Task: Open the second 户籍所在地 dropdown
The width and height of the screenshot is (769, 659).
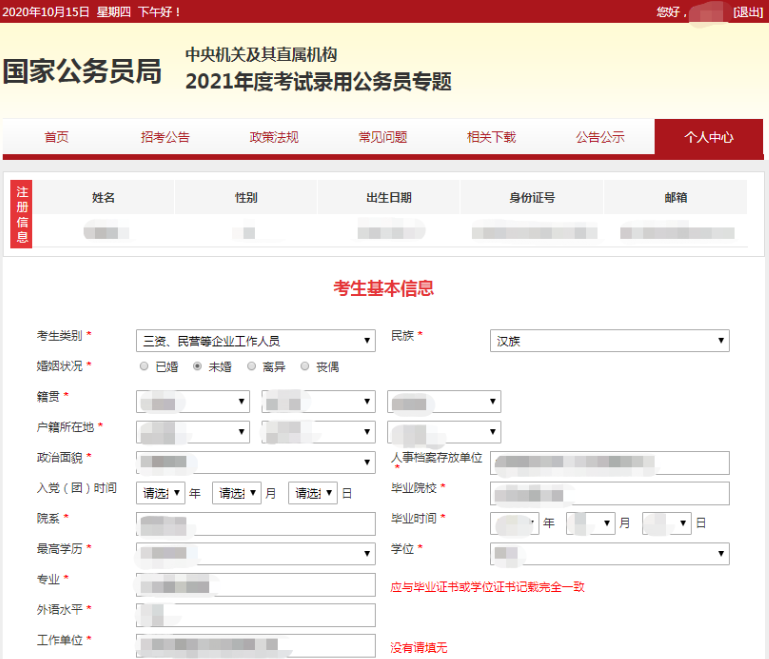Action: click(318, 432)
